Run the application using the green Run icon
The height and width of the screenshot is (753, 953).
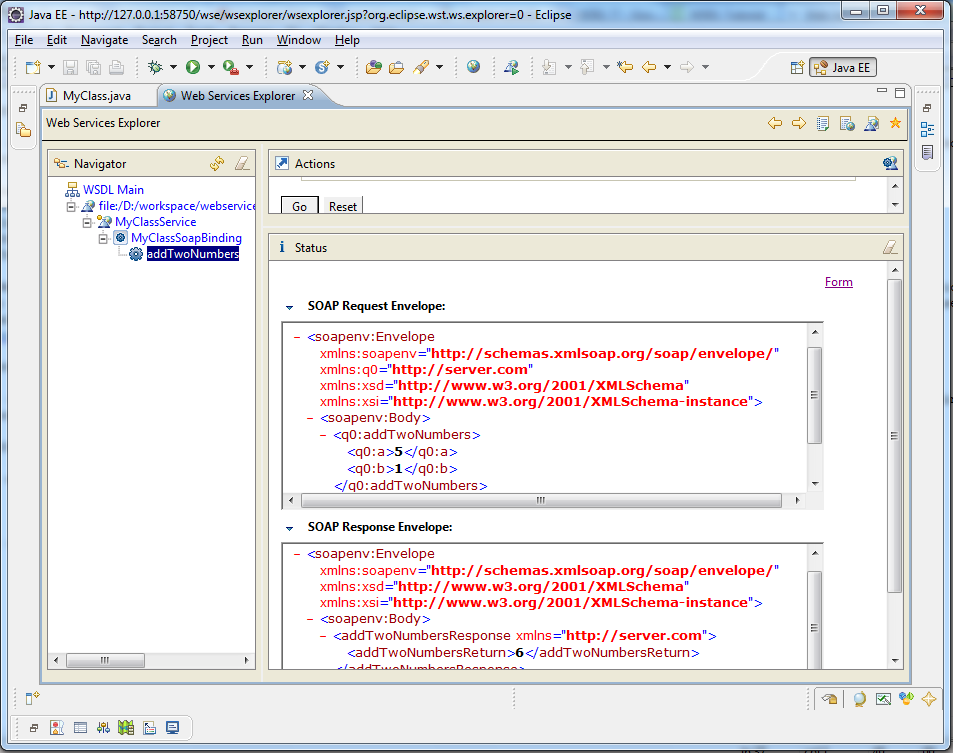coord(192,67)
